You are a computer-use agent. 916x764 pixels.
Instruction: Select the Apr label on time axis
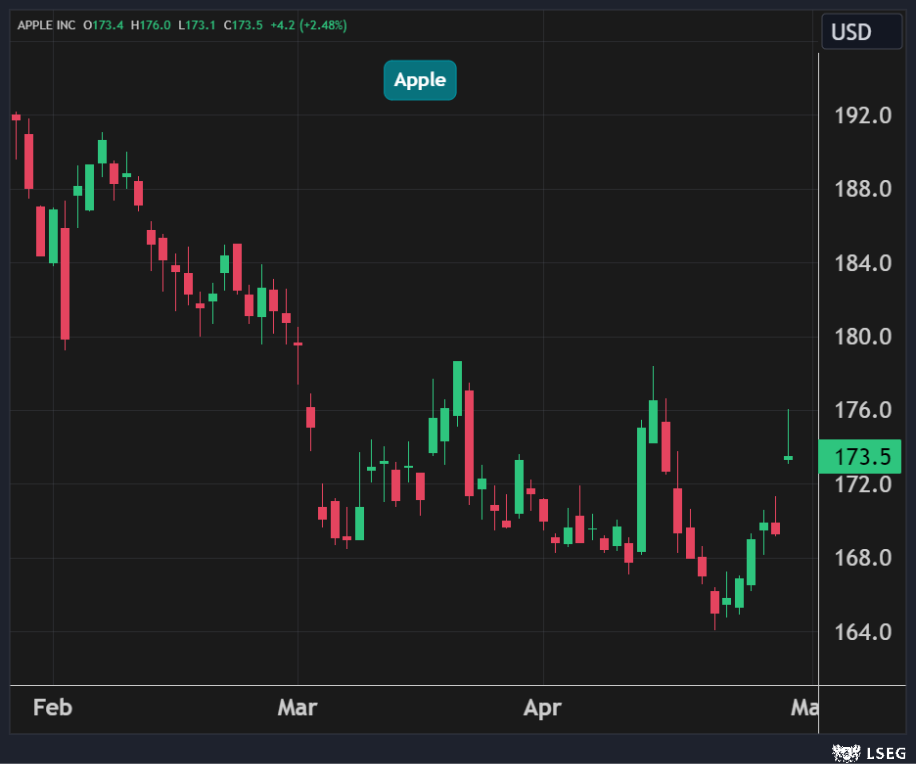click(542, 708)
